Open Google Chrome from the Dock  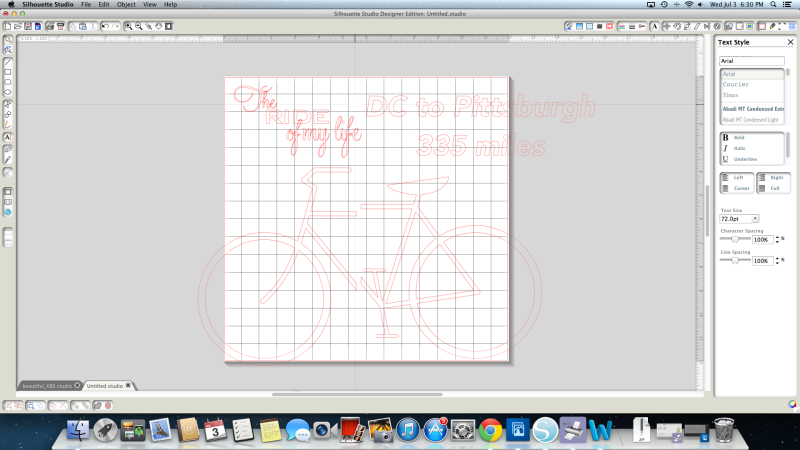click(x=490, y=430)
